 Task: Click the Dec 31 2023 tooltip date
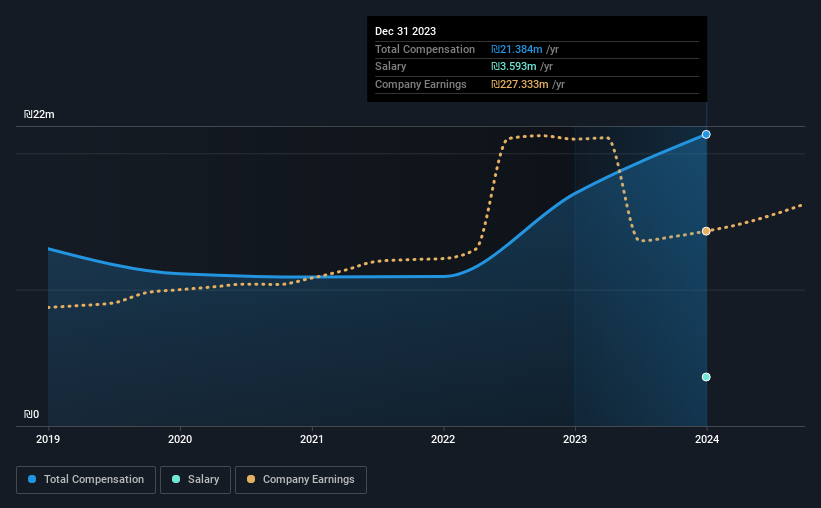point(405,31)
